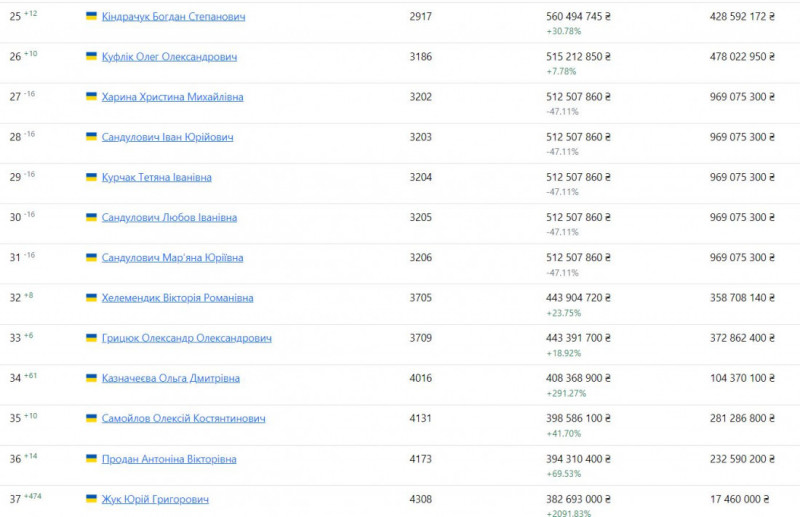Screen dimensions: 800x517
Task: Click flag icon next to Жук Юрій Григорович
Action: pyautogui.click(x=91, y=499)
